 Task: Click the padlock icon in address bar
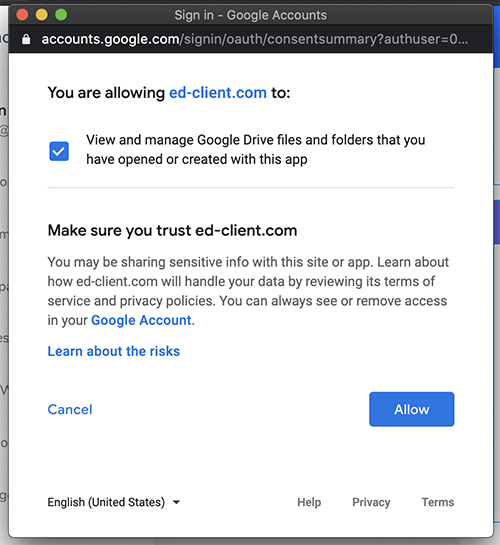tap(26, 39)
